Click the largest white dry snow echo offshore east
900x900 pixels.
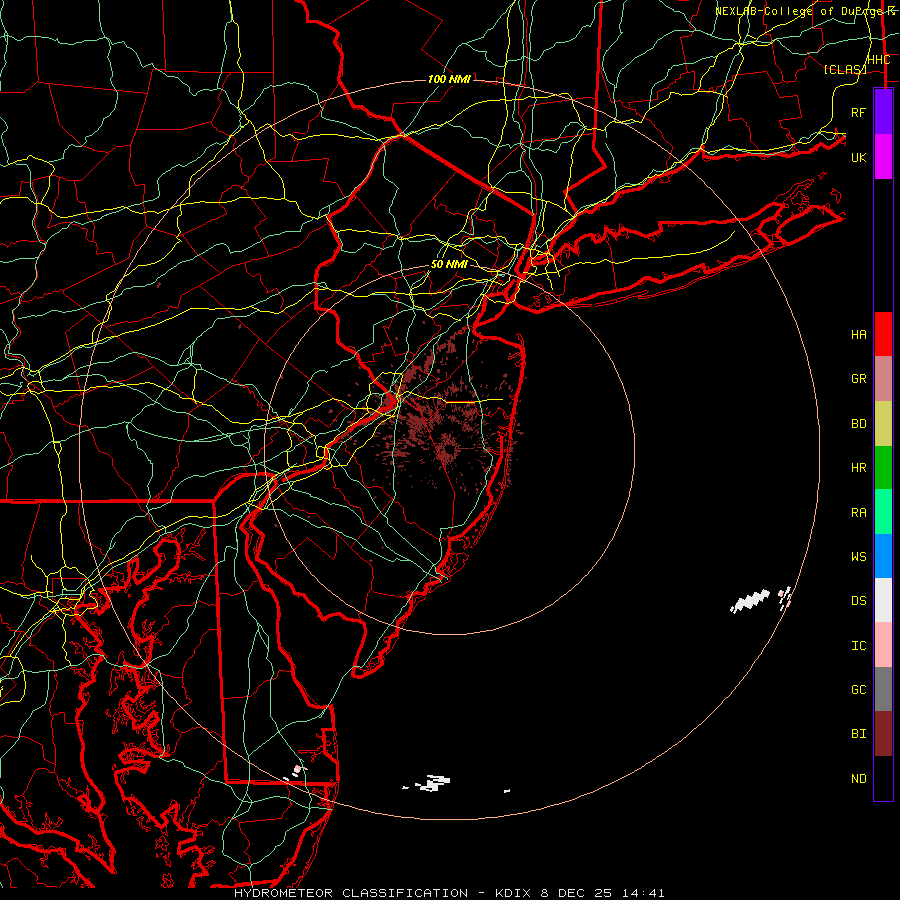[x=750, y=601]
